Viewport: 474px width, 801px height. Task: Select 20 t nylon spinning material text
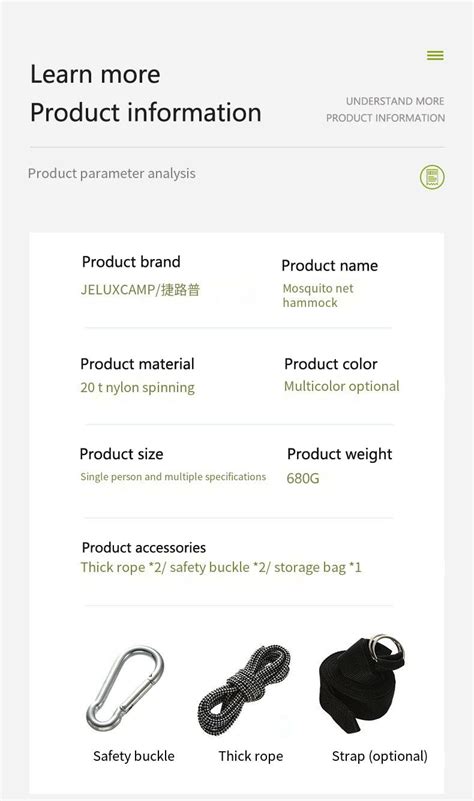tap(137, 388)
